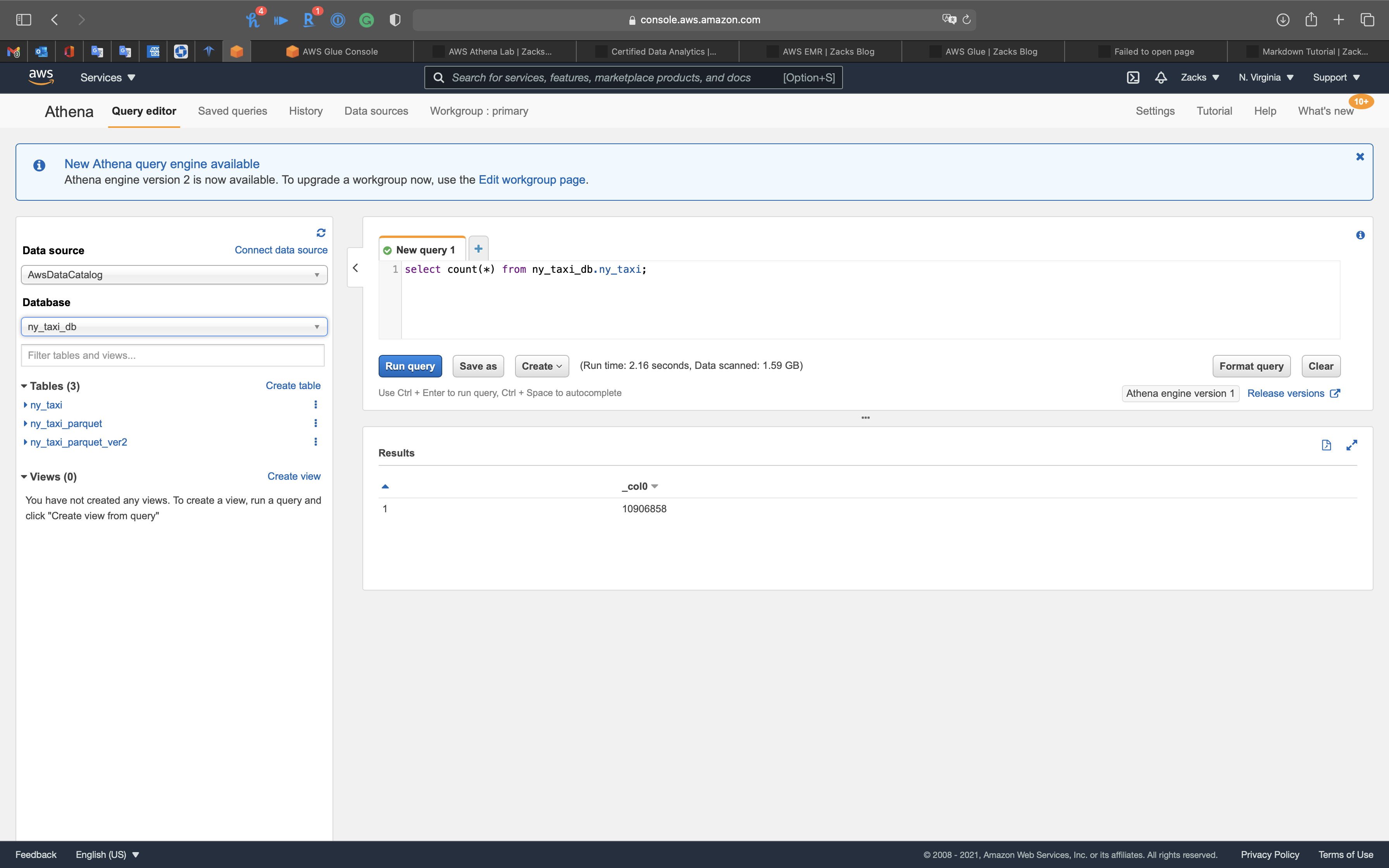Open the History tab
The width and height of the screenshot is (1389, 868).
pyautogui.click(x=305, y=111)
